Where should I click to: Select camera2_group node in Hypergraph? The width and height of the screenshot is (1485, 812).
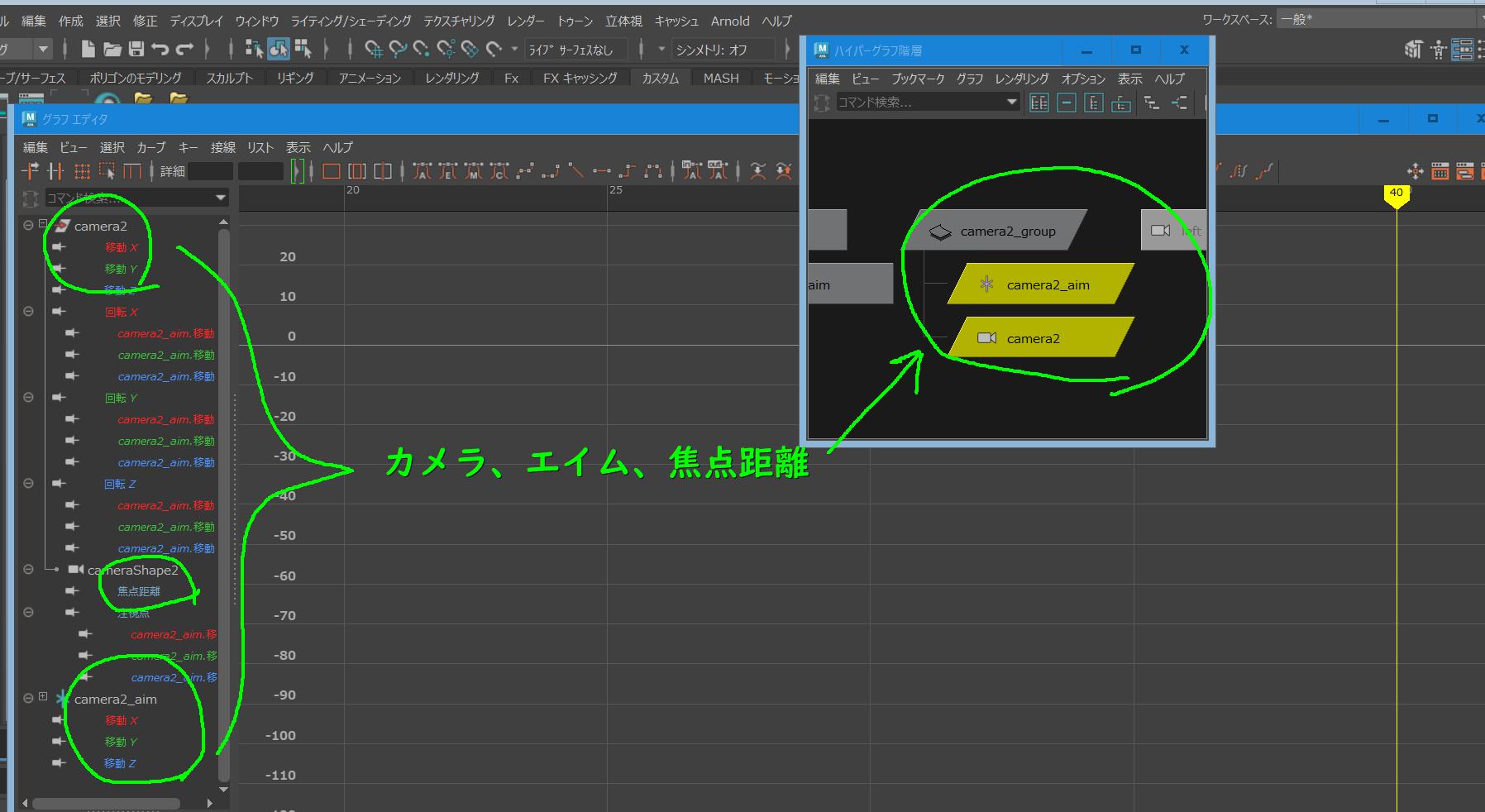click(x=996, y=232)
